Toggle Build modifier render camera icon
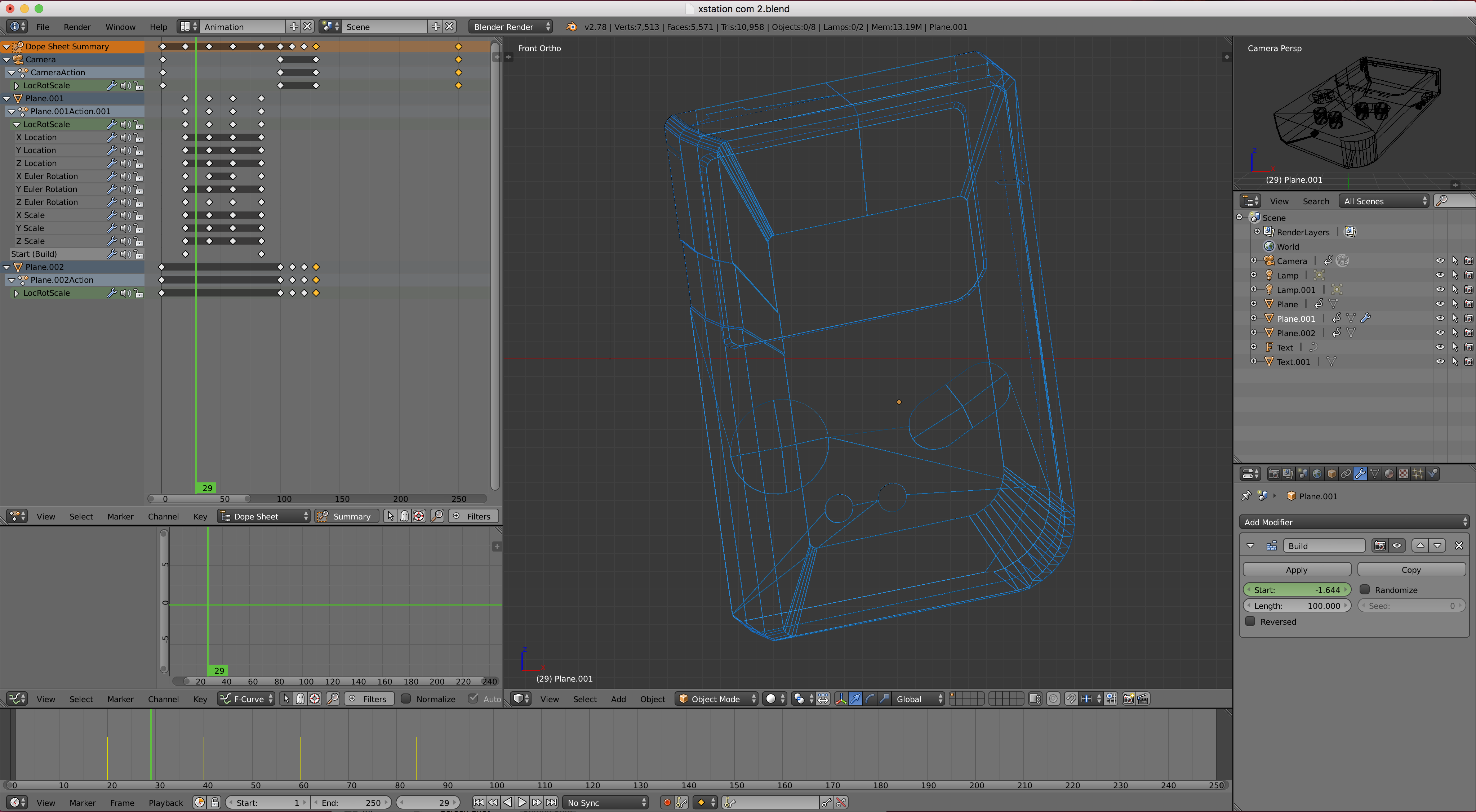The width and height of the screenshot is (1476, 812). [x=1380, y=546]
